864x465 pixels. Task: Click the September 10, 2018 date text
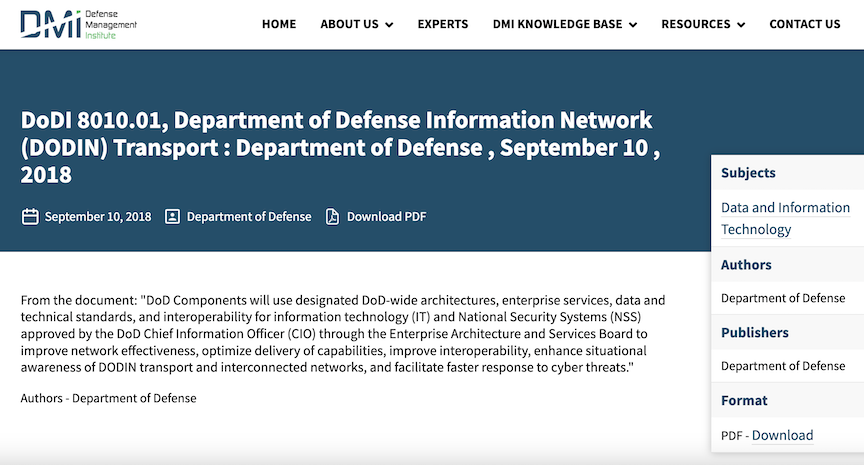coord(98,216)
